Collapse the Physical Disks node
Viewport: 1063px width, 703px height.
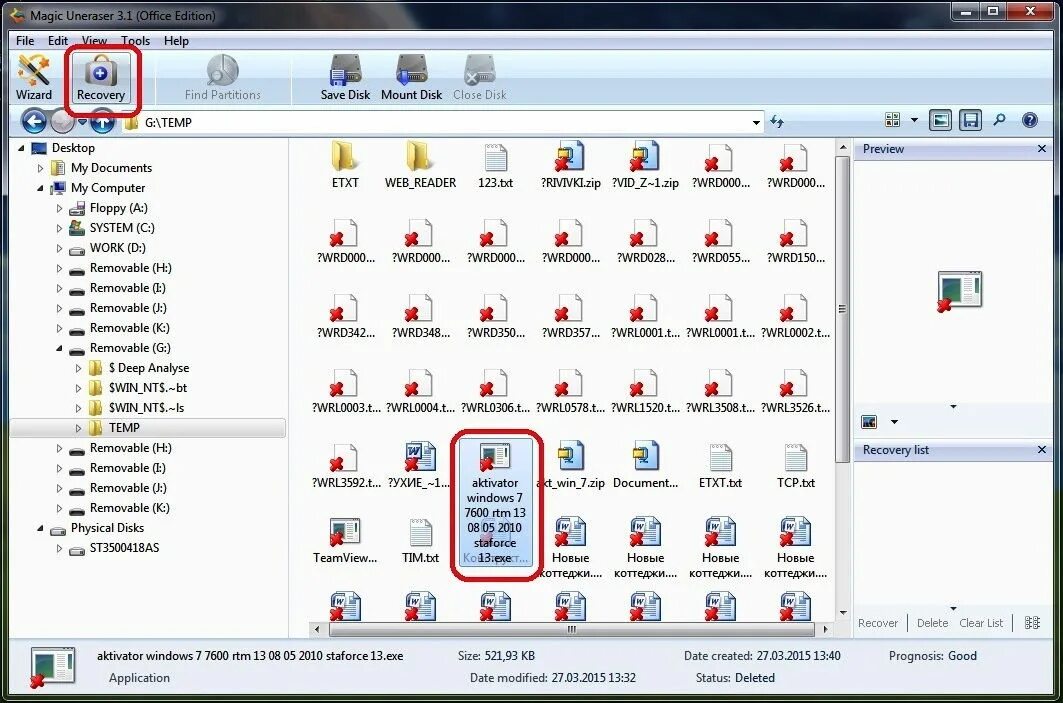click(x=40, y=528)
